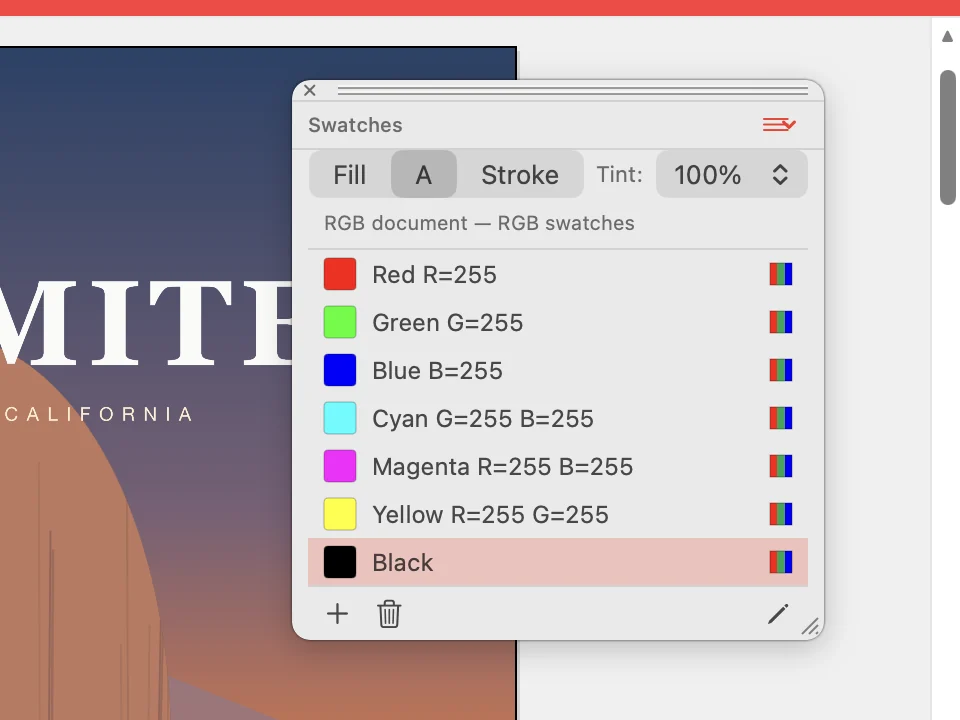Click the panel drag handle bar
The image size is (960, 720).
pos(572,91)
